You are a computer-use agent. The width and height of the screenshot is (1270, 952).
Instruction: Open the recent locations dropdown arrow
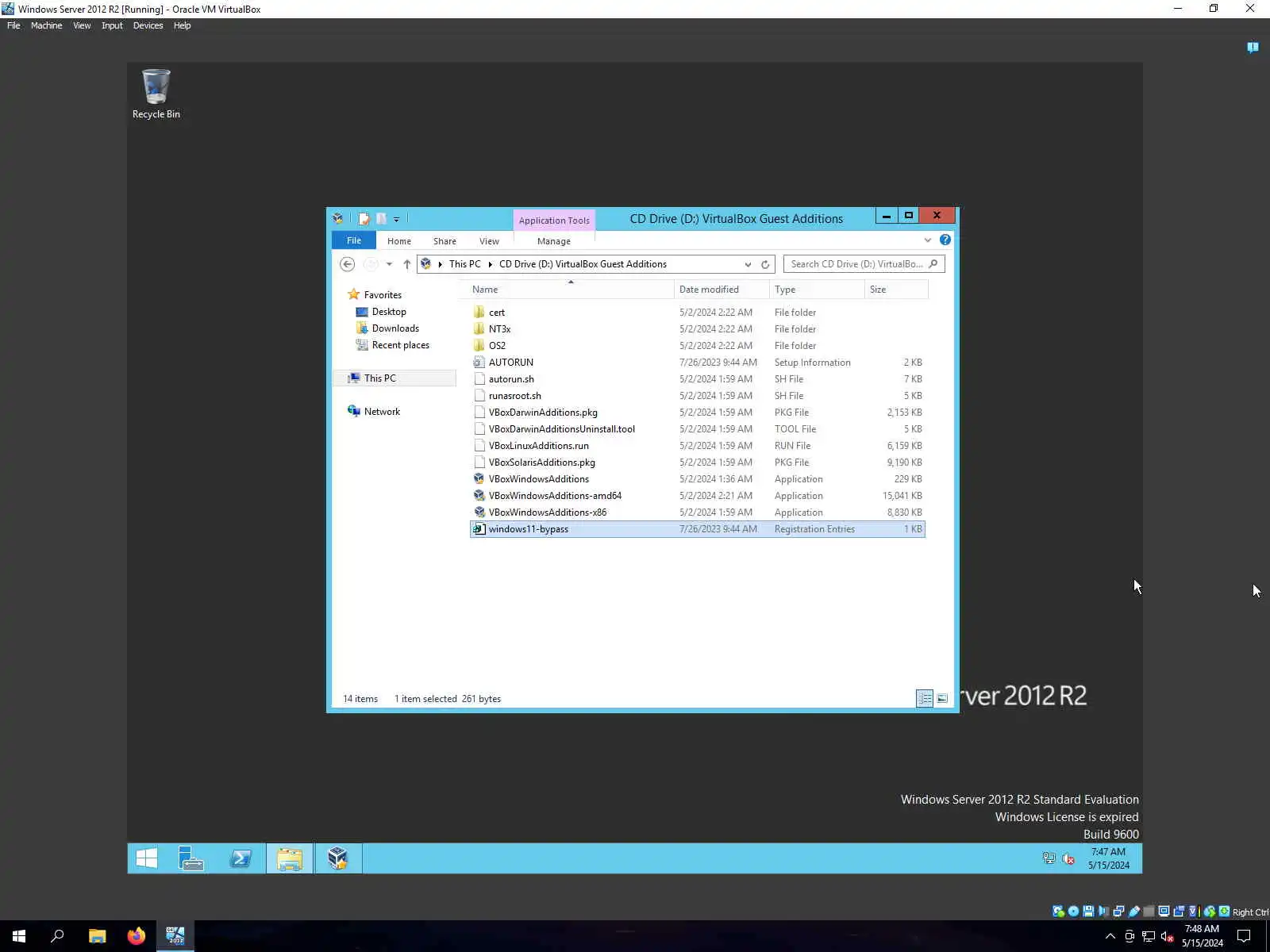pyautogui.click(x=389, y=264)
